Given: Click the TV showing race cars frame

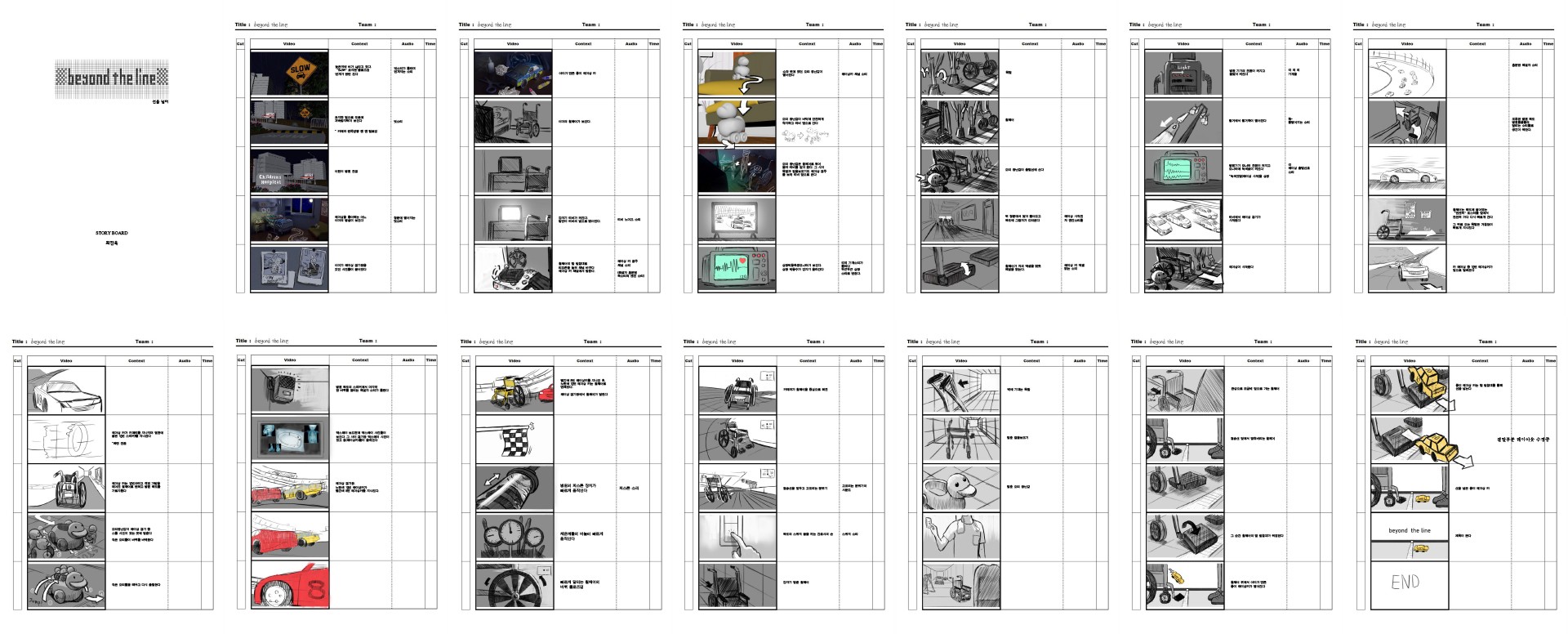Looking at the screenshot, I should click(736, 220).
